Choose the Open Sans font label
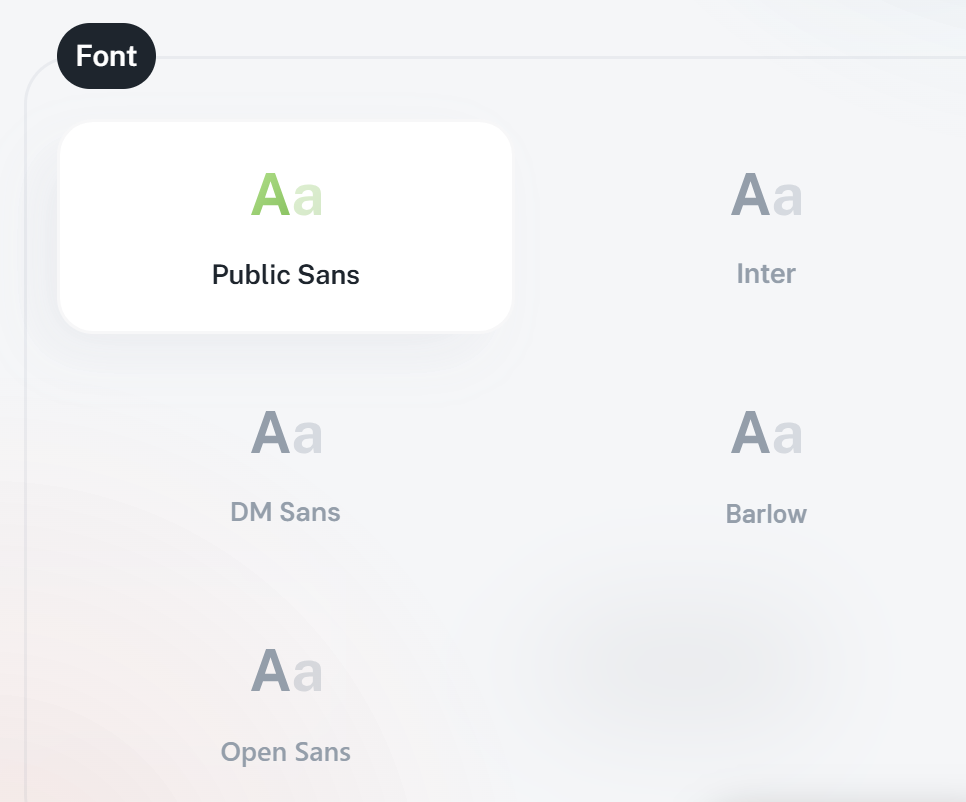Screen dimensions: 966x802 [x=285, y=752]
